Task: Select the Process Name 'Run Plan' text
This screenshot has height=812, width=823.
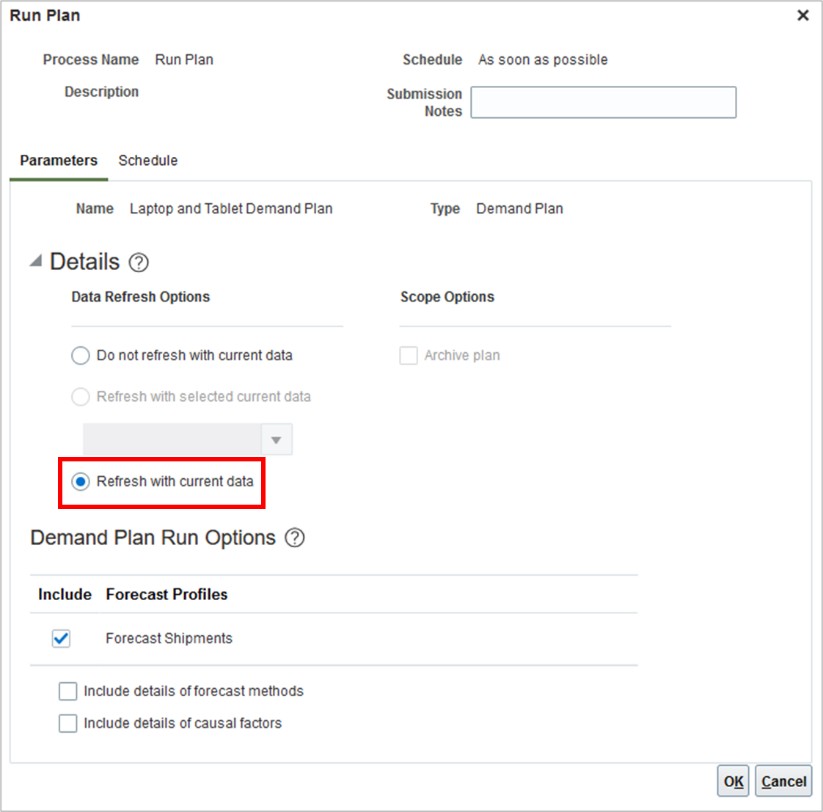Action: click(184, 59)
